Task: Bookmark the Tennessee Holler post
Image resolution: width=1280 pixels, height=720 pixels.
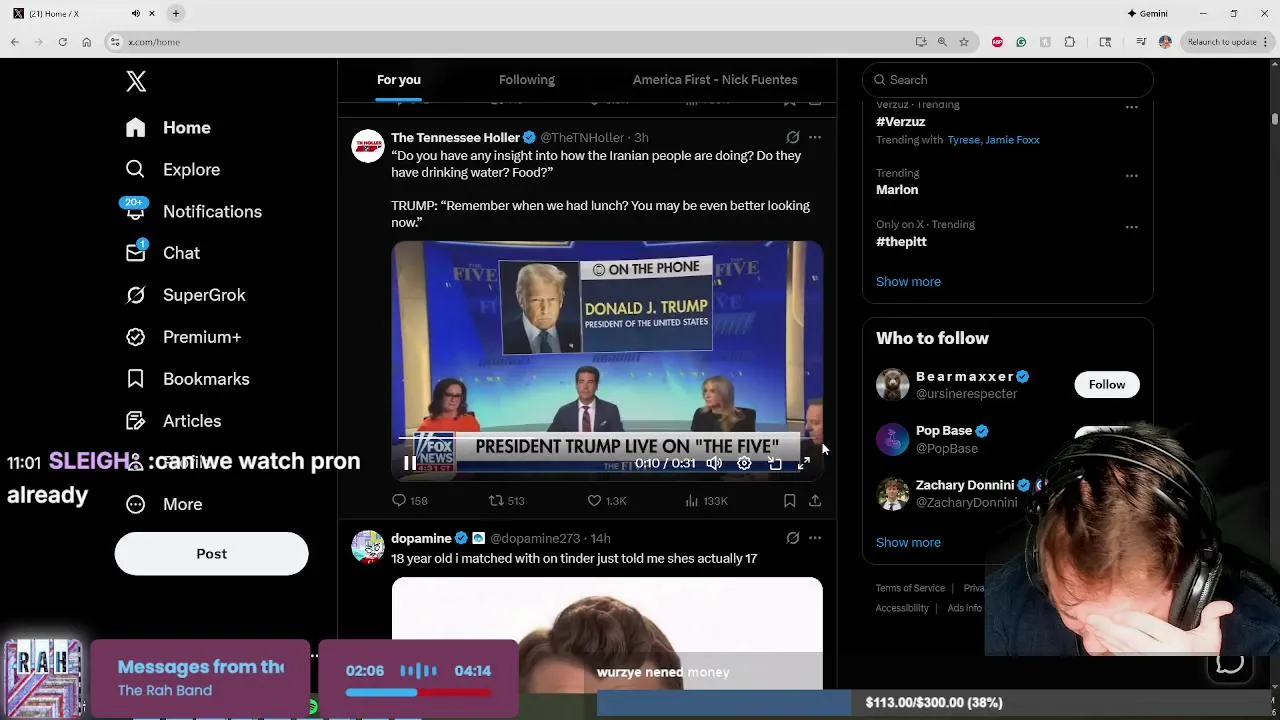Action: coord(789,501)
